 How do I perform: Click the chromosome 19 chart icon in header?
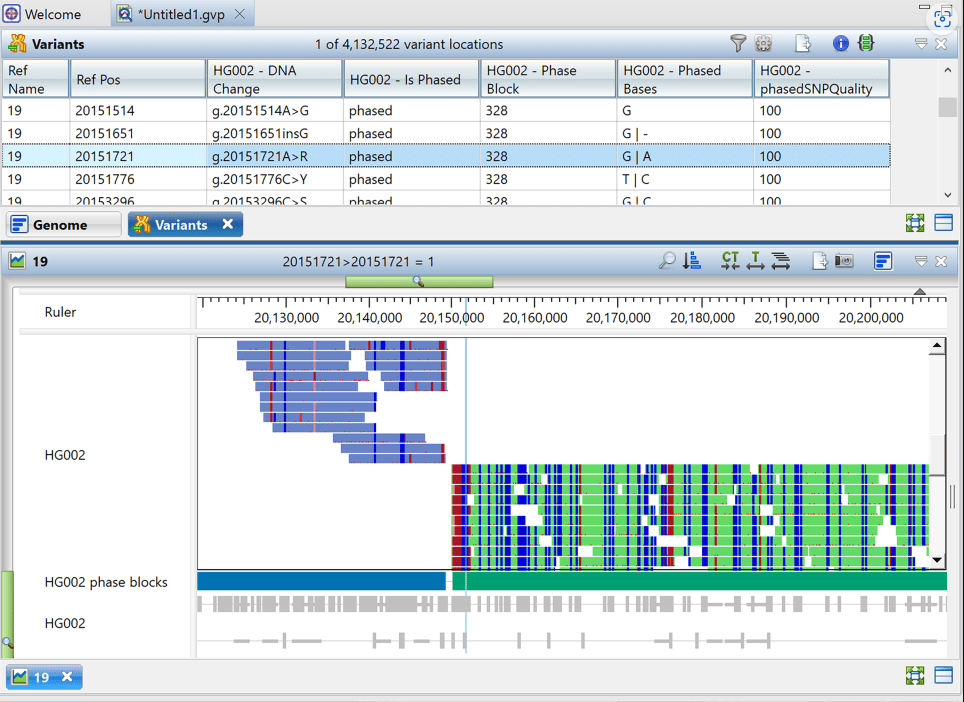(x=17, y=261)
